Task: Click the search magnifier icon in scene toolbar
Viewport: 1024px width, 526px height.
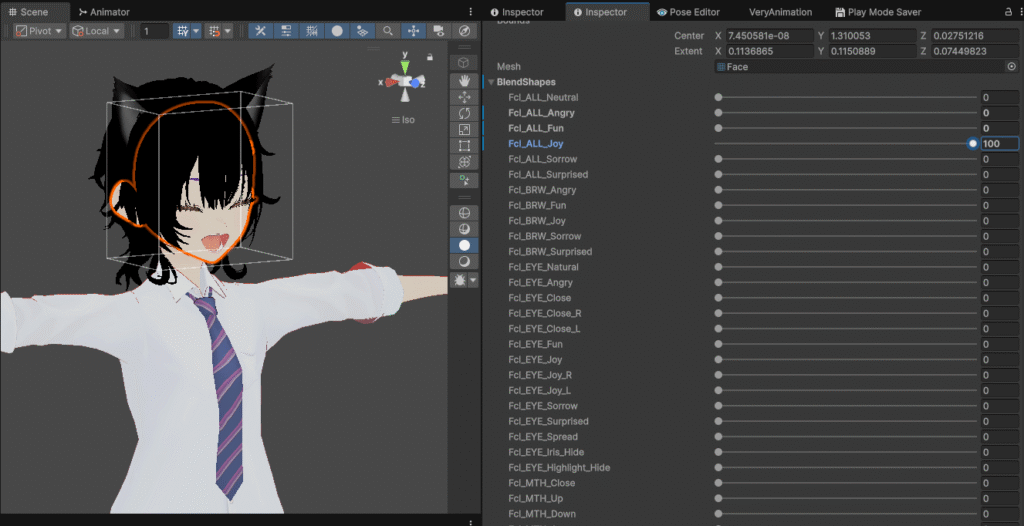Action: click(388, 31)
